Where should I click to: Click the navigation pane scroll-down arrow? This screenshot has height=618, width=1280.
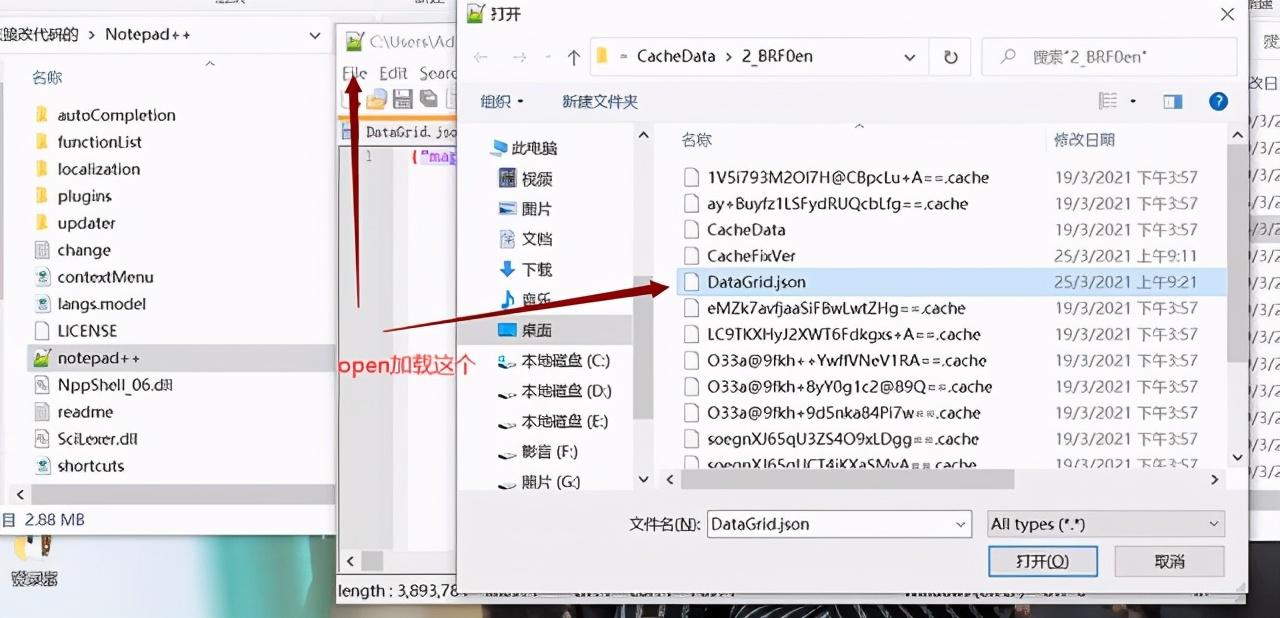pos(643,480)
